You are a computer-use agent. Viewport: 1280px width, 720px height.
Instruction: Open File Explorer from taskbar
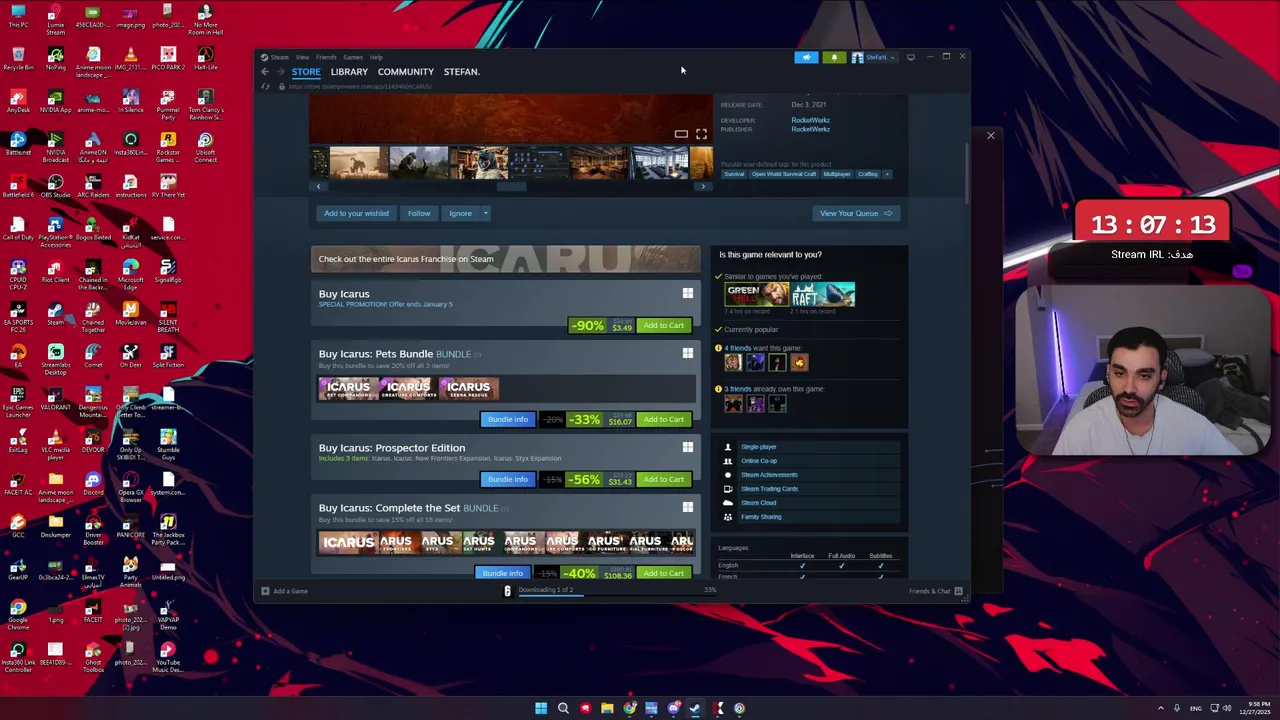tap(607, 708)
